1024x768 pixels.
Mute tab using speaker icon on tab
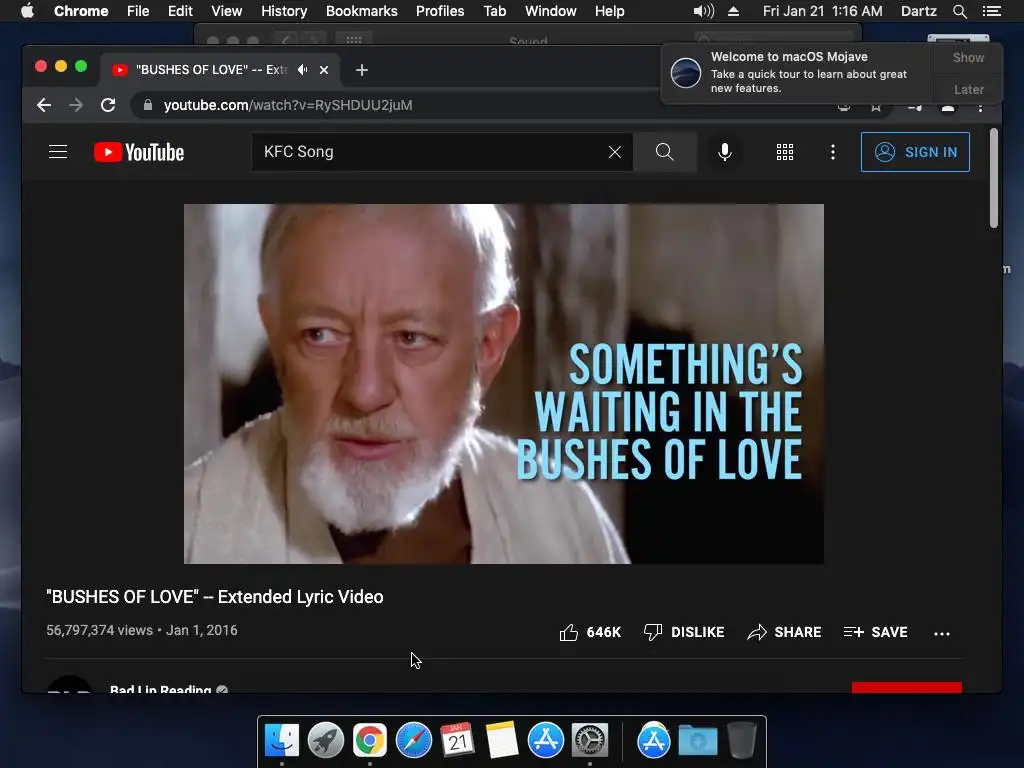coord(302,69)
